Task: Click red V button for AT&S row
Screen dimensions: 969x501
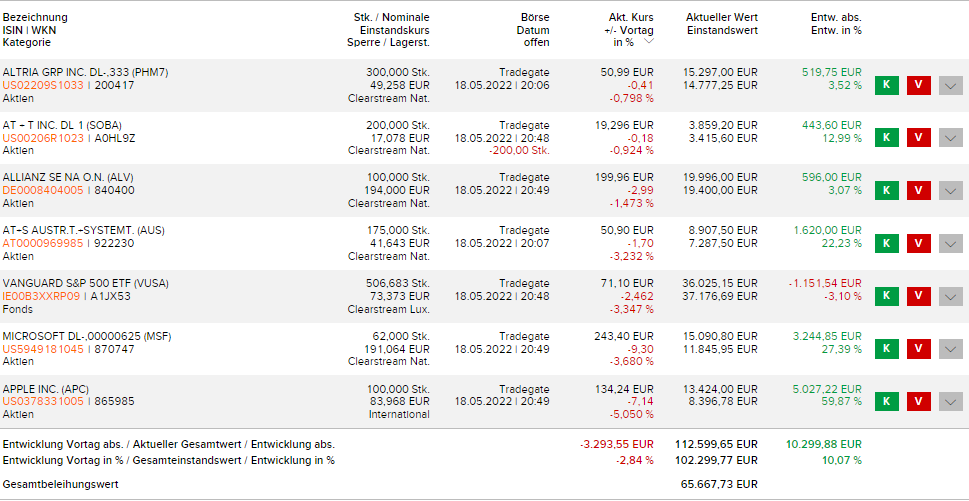Action: (x=918, y=243)
